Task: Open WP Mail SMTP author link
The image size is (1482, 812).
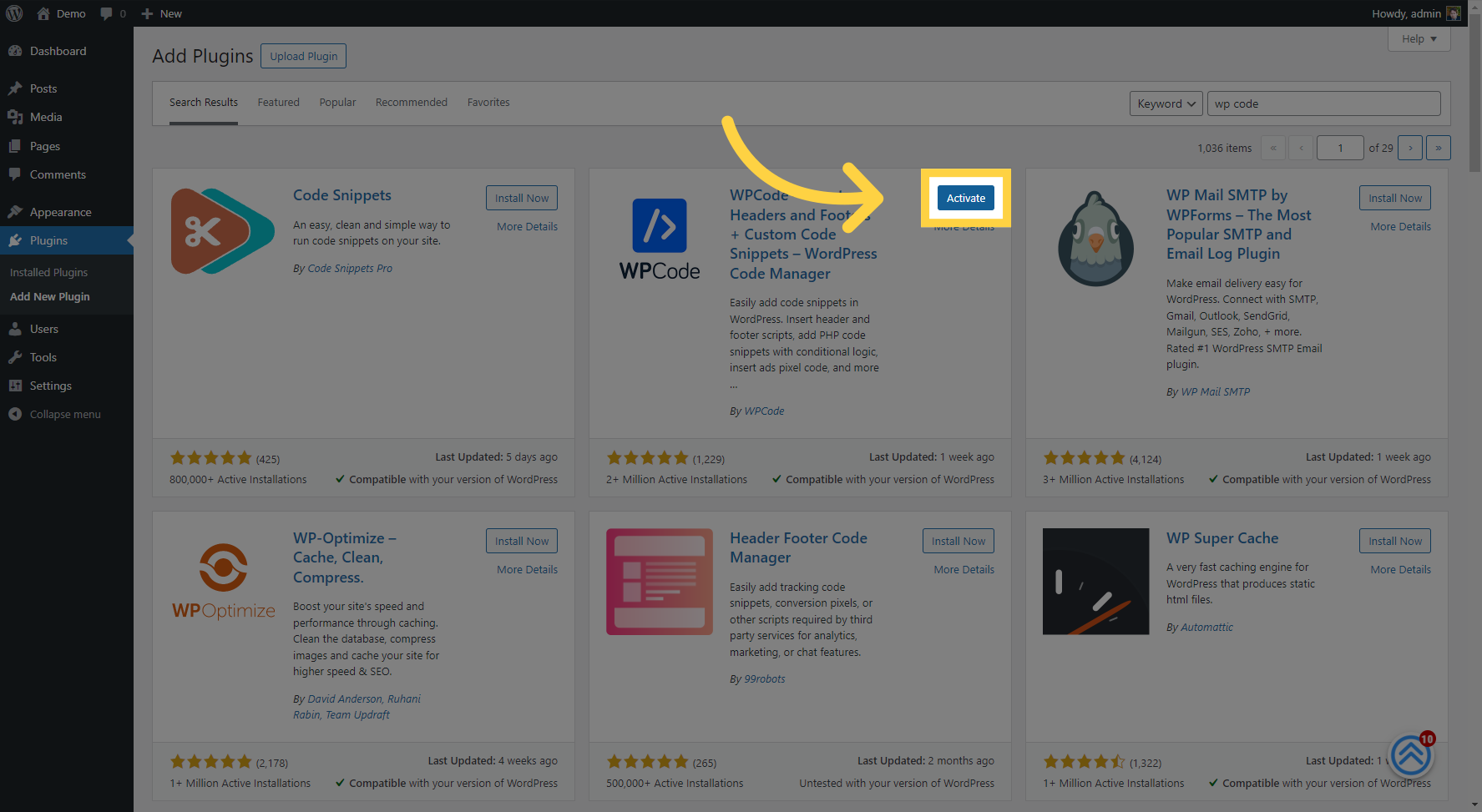Action: [1216, 392]
